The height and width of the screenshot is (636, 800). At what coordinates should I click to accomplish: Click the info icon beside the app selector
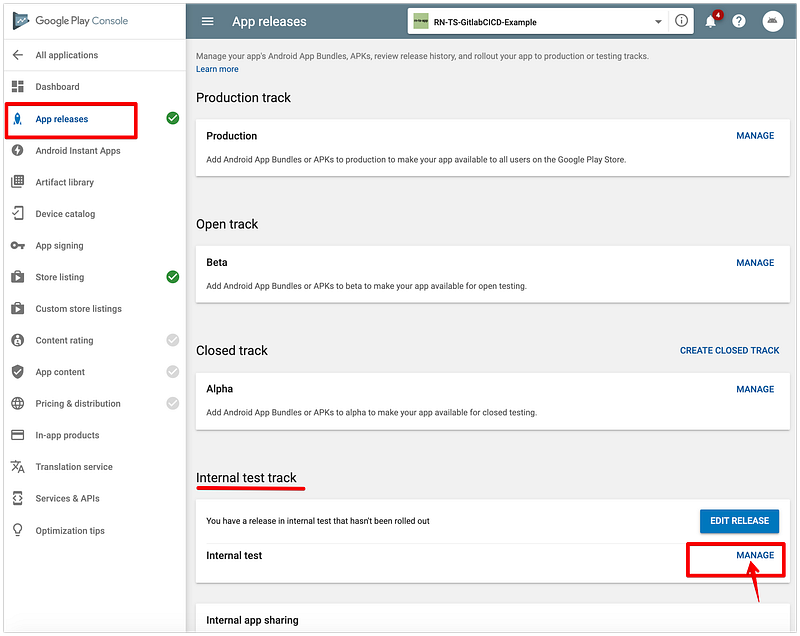[x=681, y=21]
